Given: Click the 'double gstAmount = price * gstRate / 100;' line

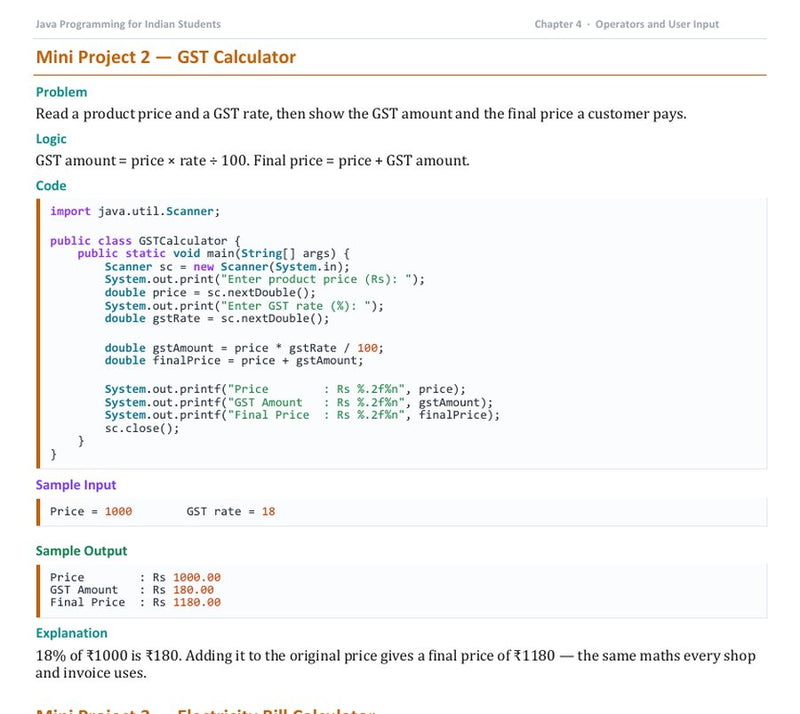Looking at the screenshot, I should tap(244, 348).
